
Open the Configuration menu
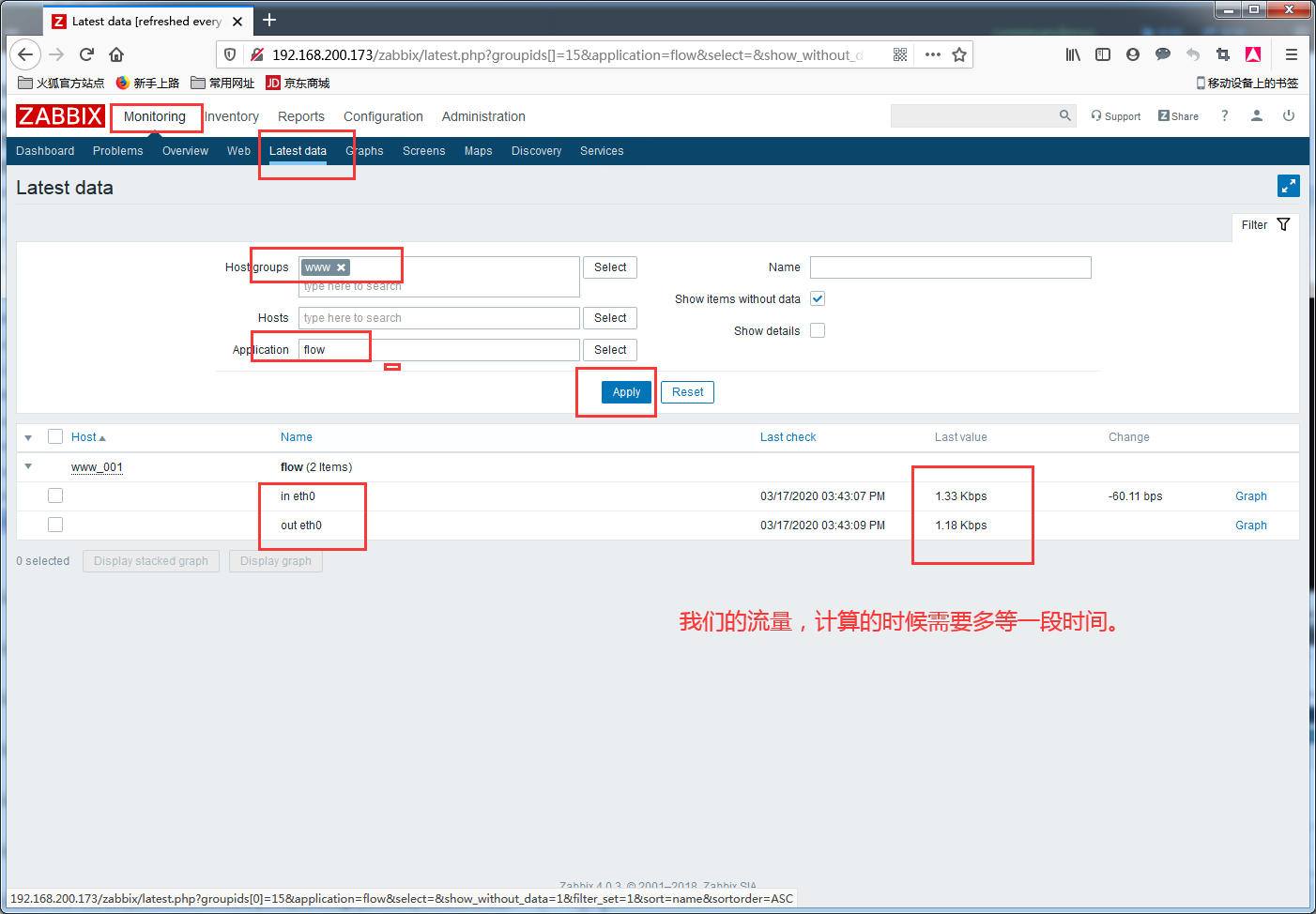[x=383, y=116]
